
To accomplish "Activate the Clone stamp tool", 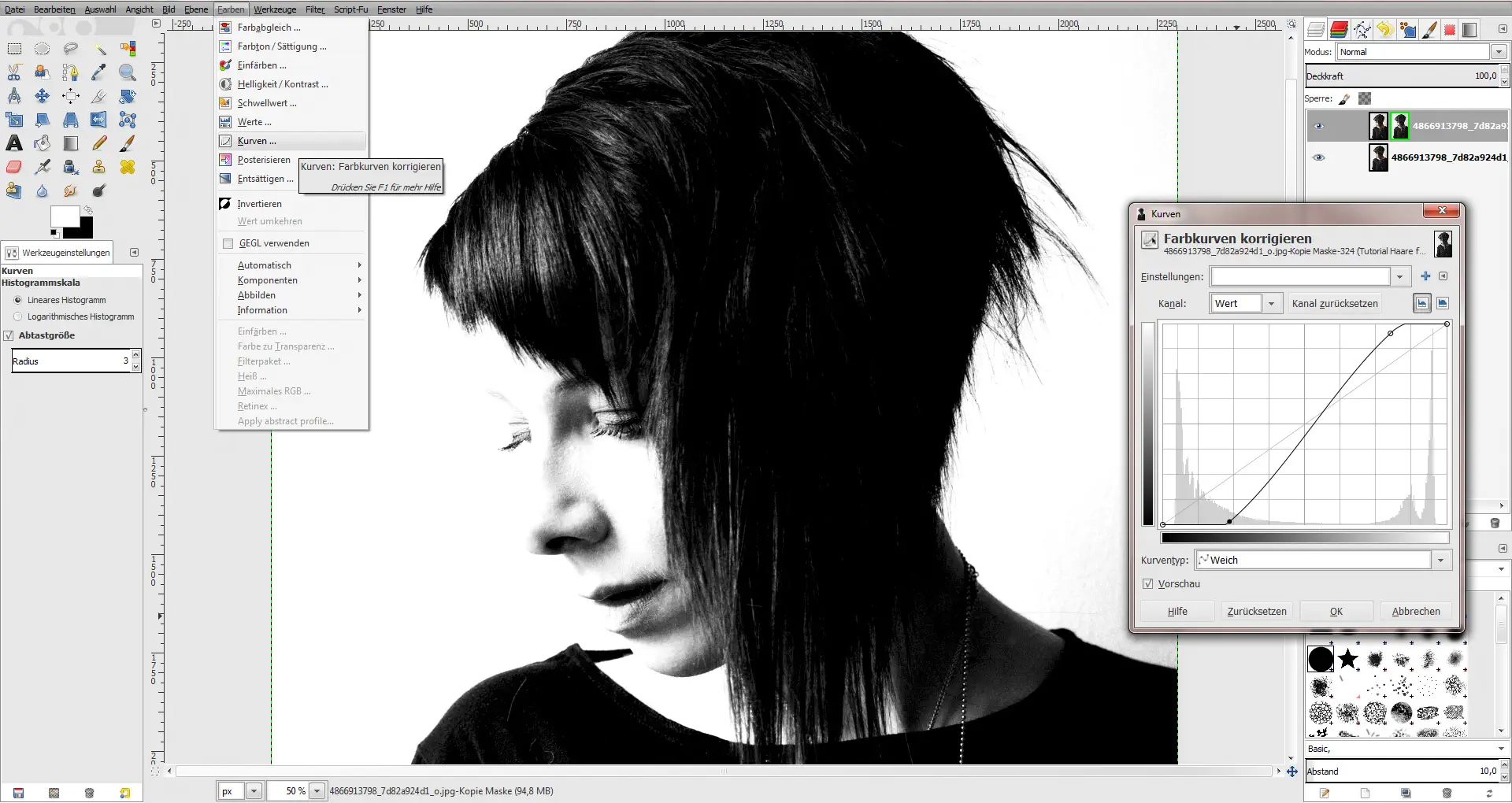I will (x=99, y=167).
